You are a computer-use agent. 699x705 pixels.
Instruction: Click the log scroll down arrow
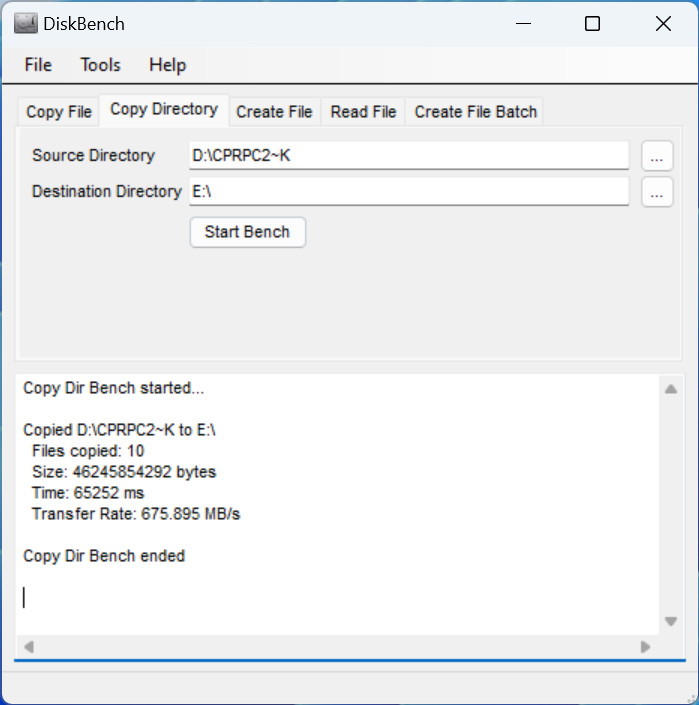tap(671, 621)
